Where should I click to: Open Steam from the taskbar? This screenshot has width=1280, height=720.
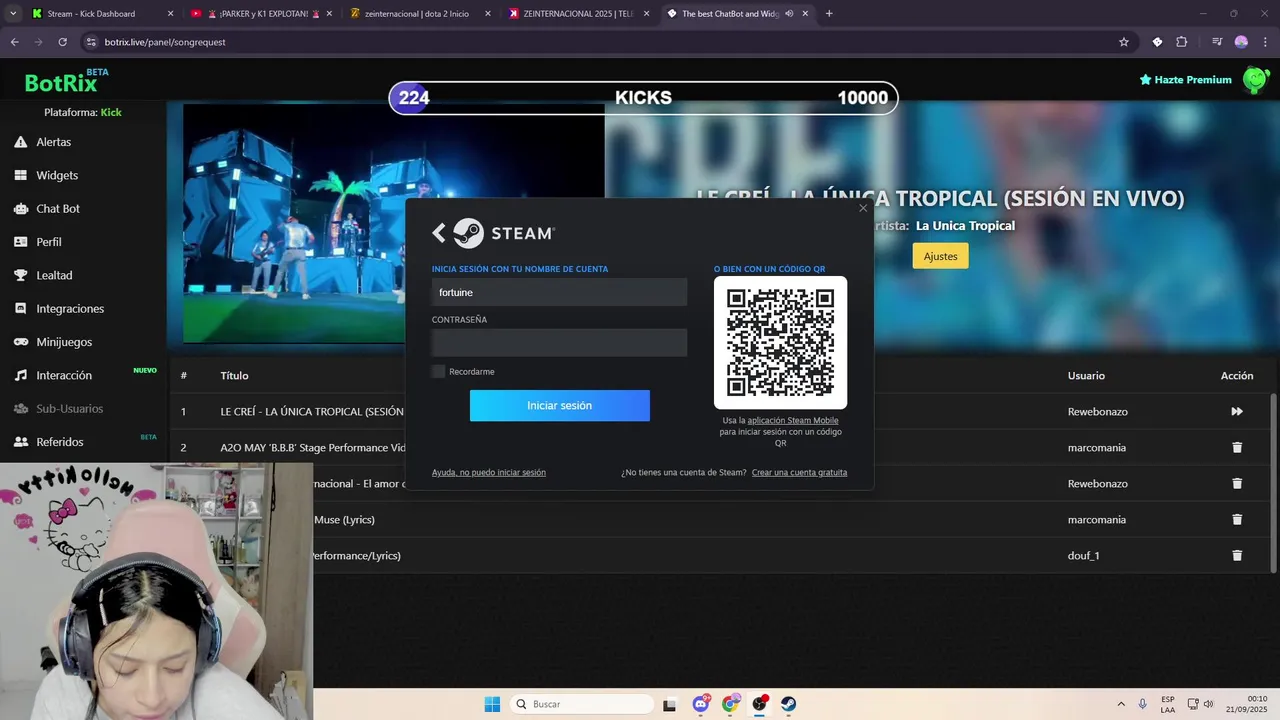[789, 704]
